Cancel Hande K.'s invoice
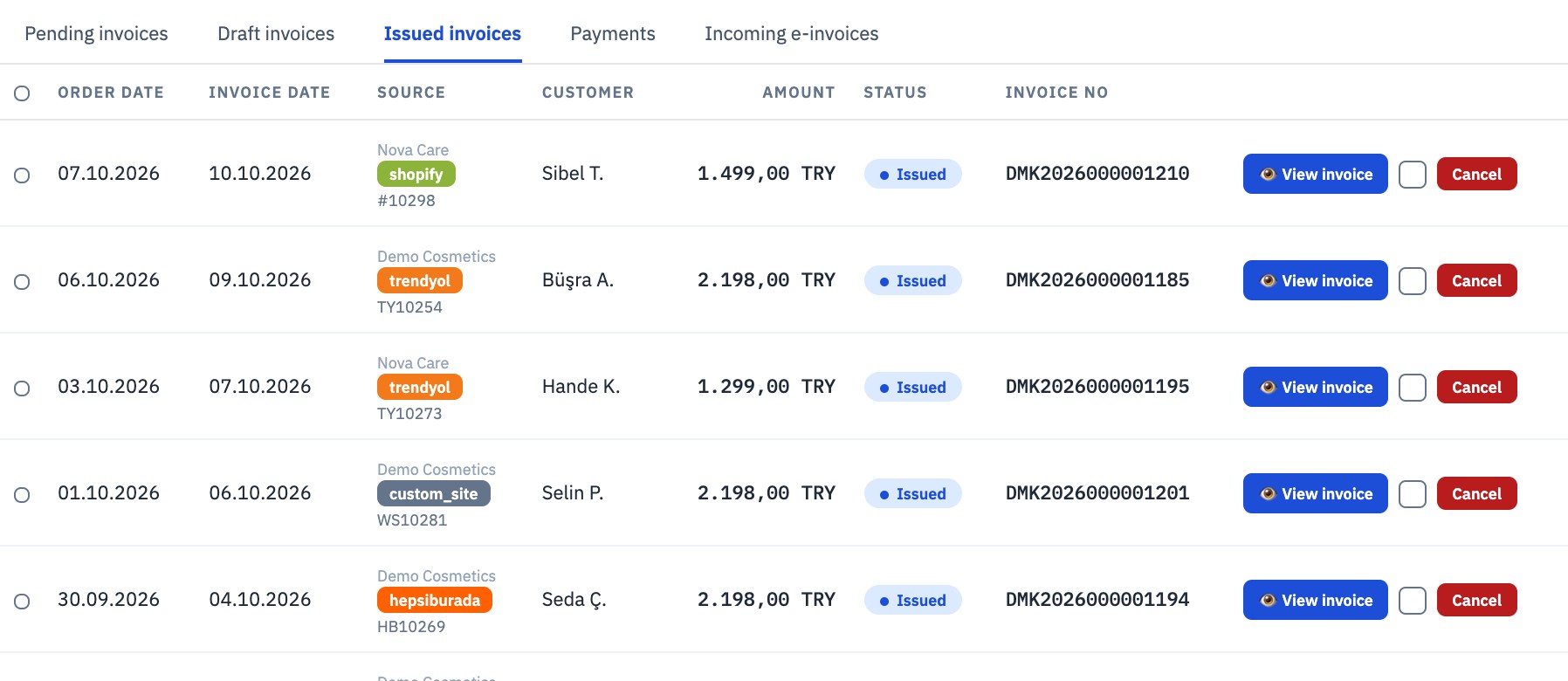 [x=1476, y=387]
